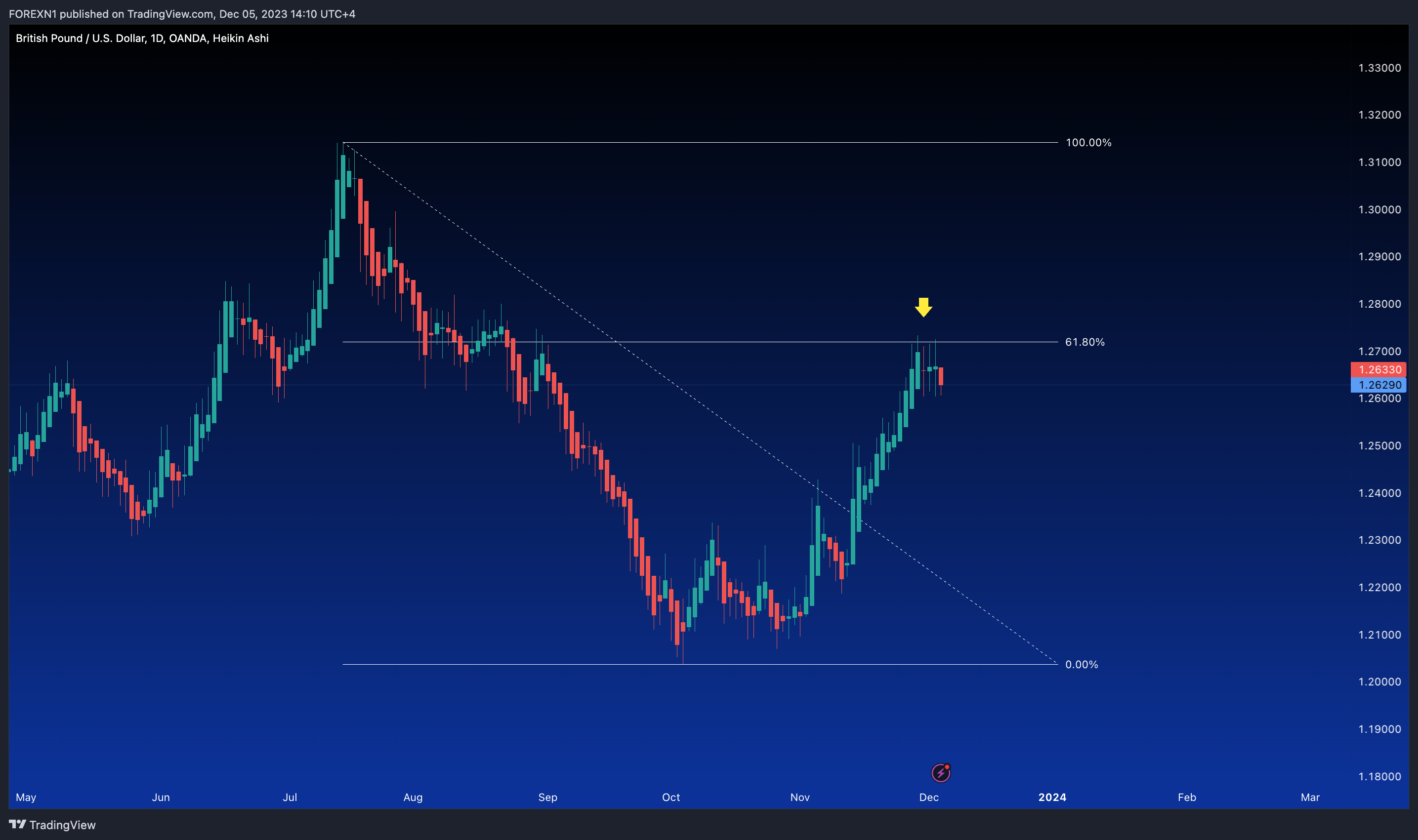Click the 1.31000 price axis label
The width and height of the screenshot is (1418, 840).
1379,162
